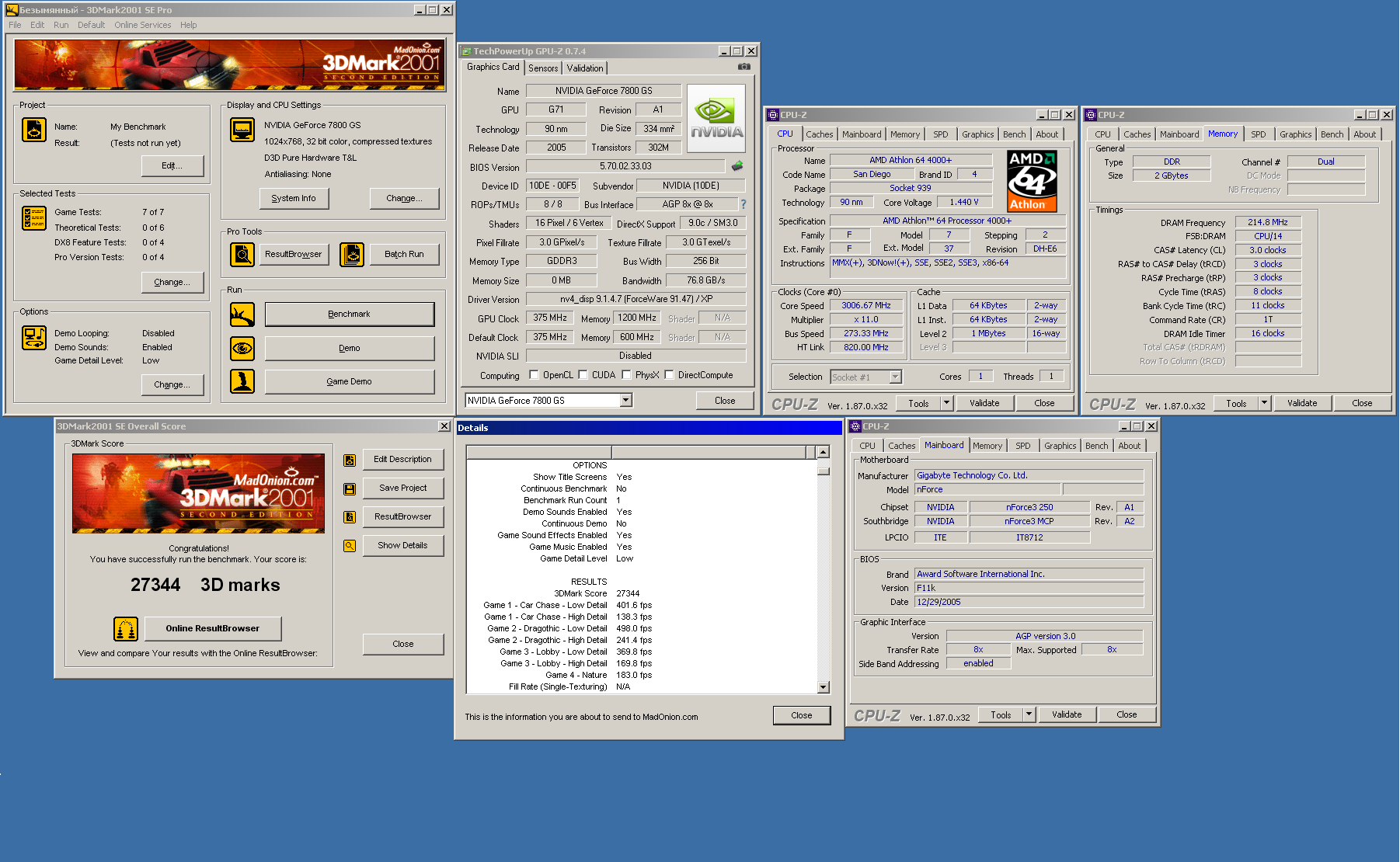This screenshot has height=862, width=1400.
Task: Check the PhysX checkbox
Action: 626,375
